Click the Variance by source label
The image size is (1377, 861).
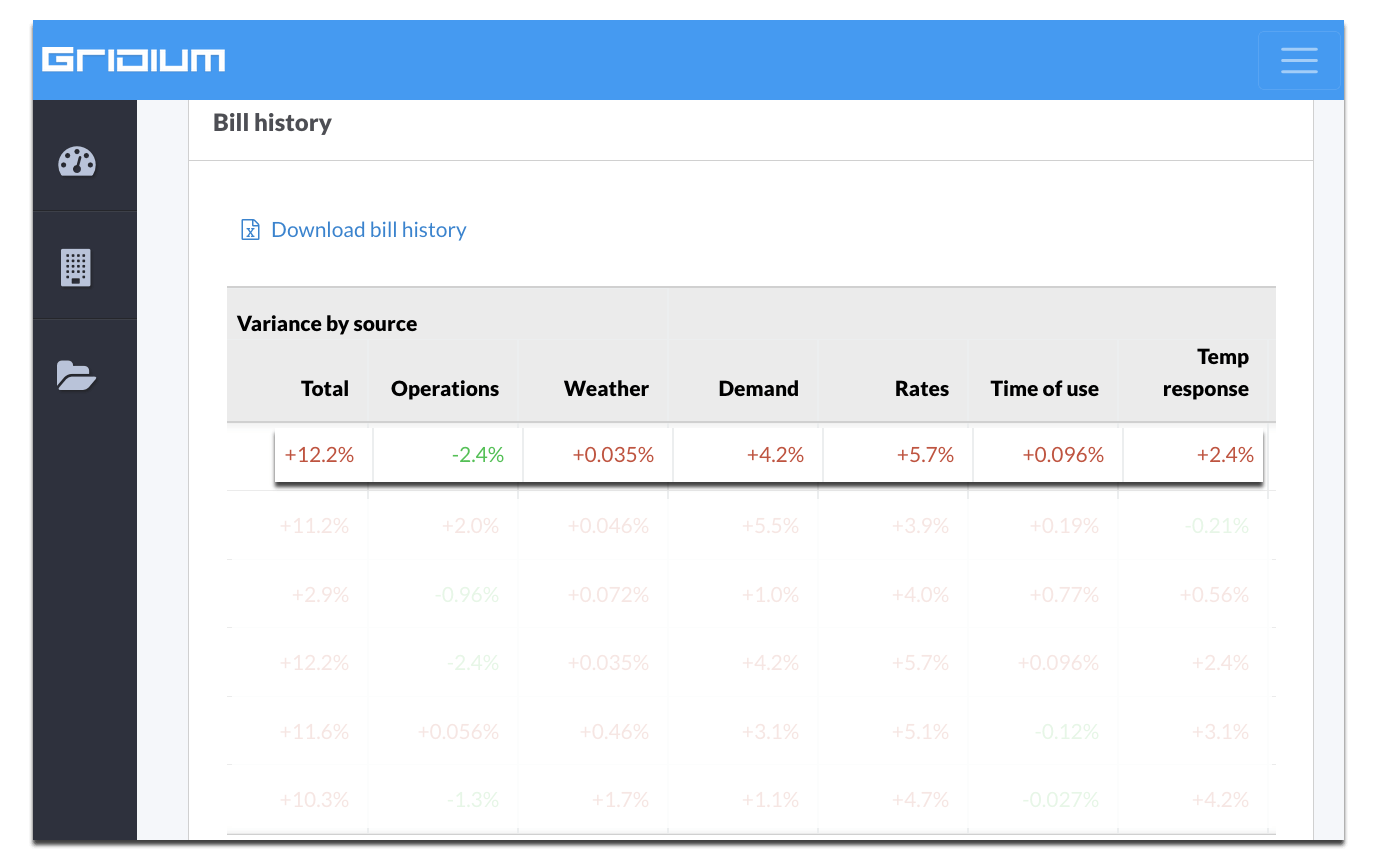[x=326, y=323]
